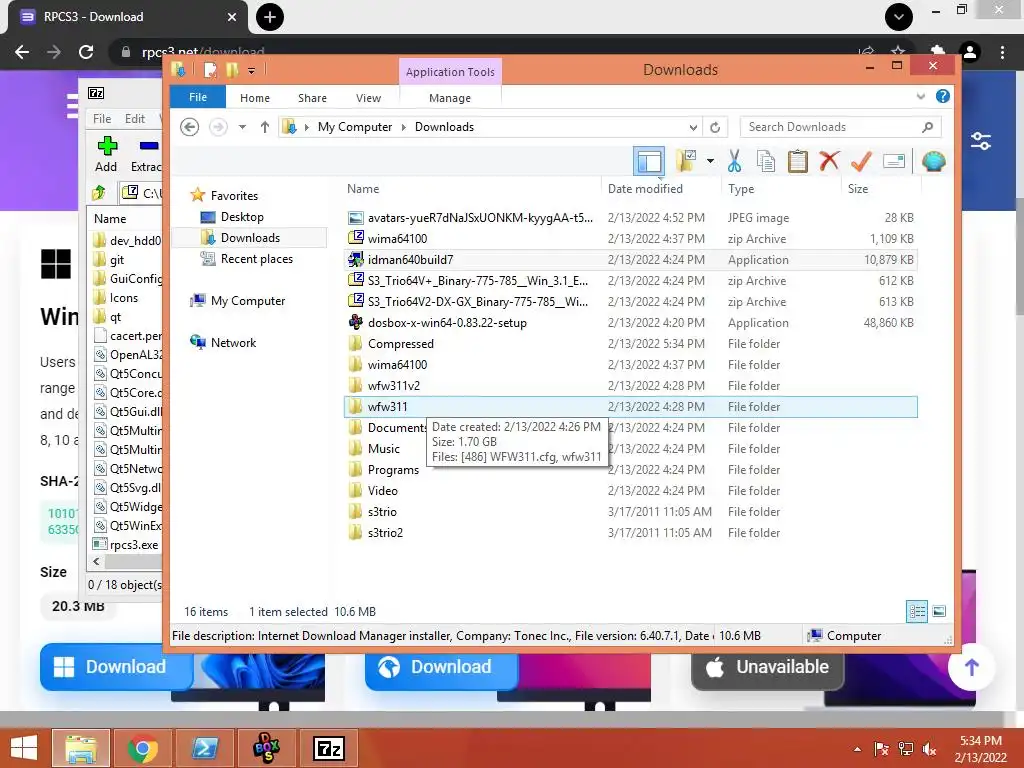1024x768 pixels.
Task: Toggle the preview pane layout icon
Action: click(649, 161)
